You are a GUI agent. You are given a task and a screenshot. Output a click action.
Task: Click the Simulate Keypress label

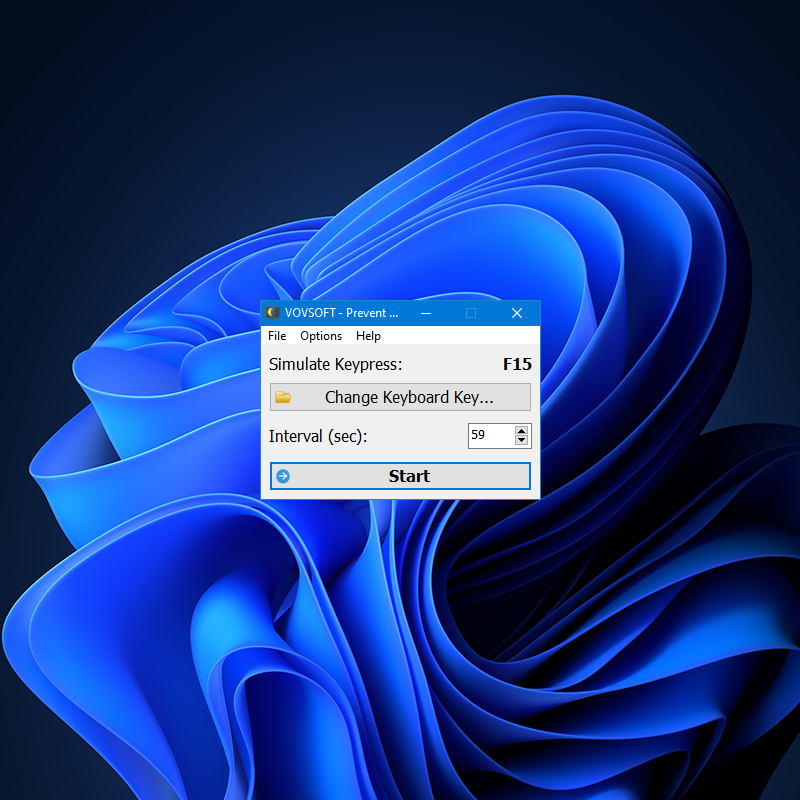(x=334, y=364)
